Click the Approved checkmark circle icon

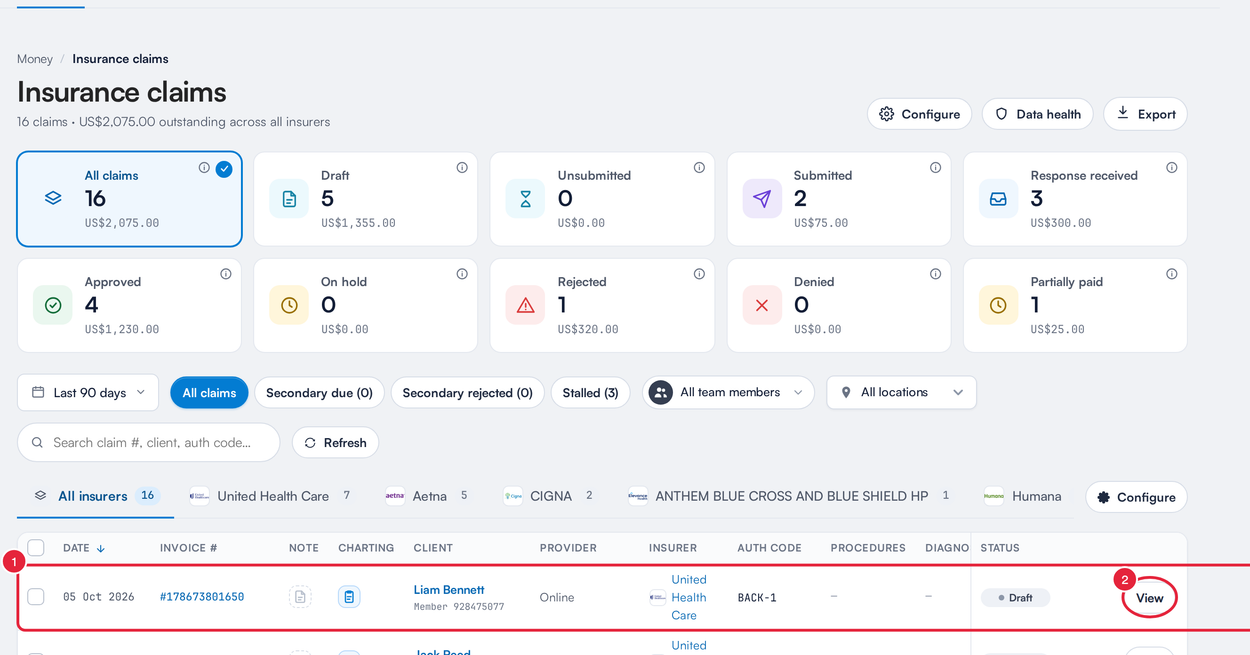(53, 305)
